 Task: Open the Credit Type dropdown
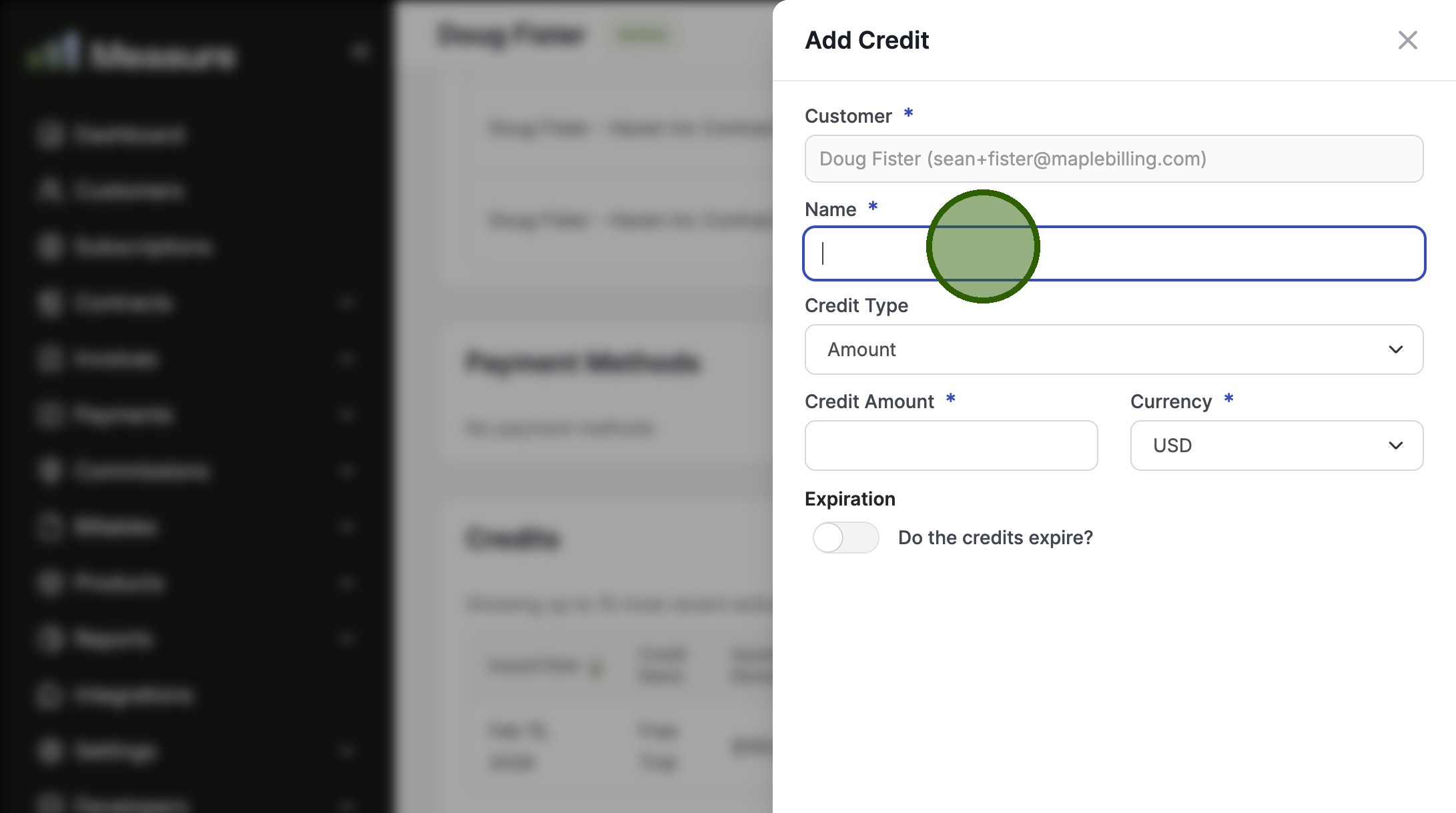click(x=1114, y=349)
